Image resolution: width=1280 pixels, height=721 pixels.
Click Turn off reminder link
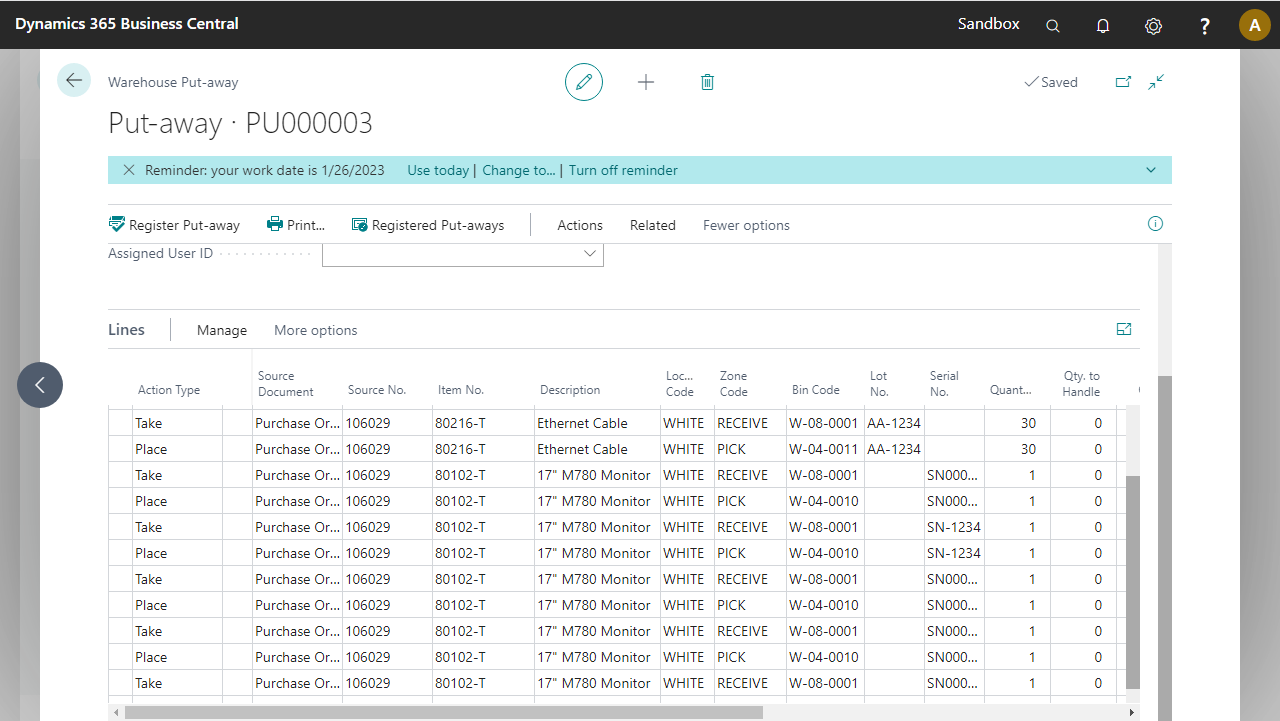point(623,170)
